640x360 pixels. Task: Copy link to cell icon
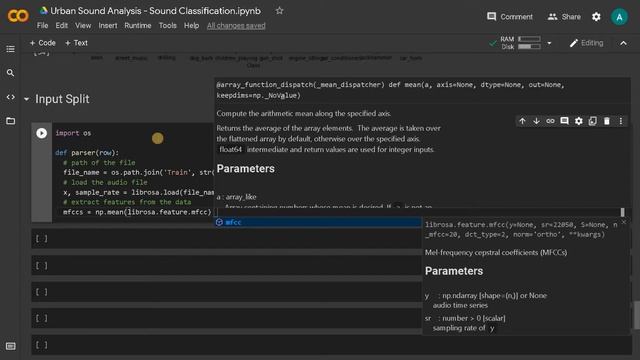point(550,121)
